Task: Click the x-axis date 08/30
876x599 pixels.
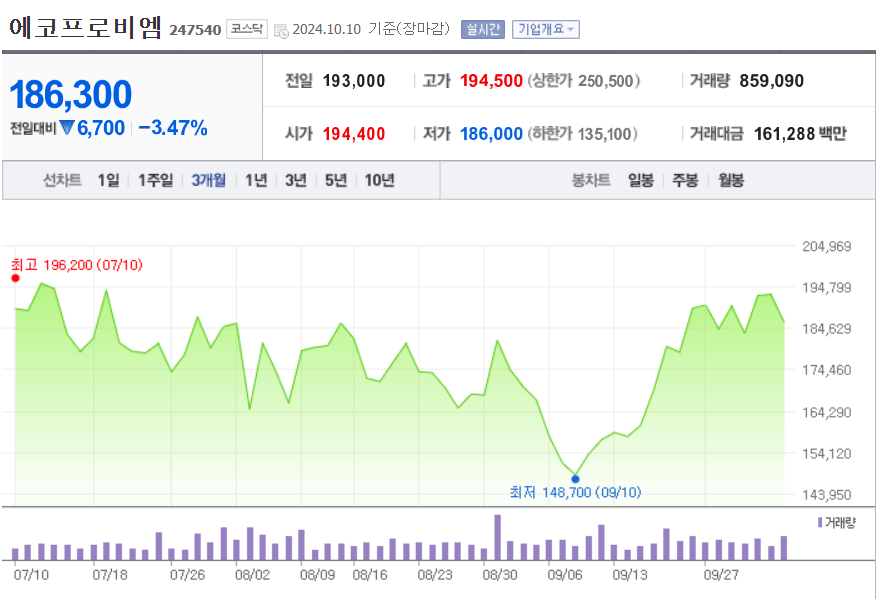Action: [500, 575]
